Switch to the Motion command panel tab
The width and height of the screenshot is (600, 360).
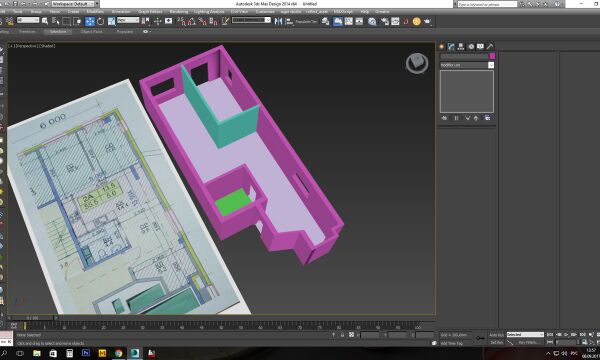471,46
